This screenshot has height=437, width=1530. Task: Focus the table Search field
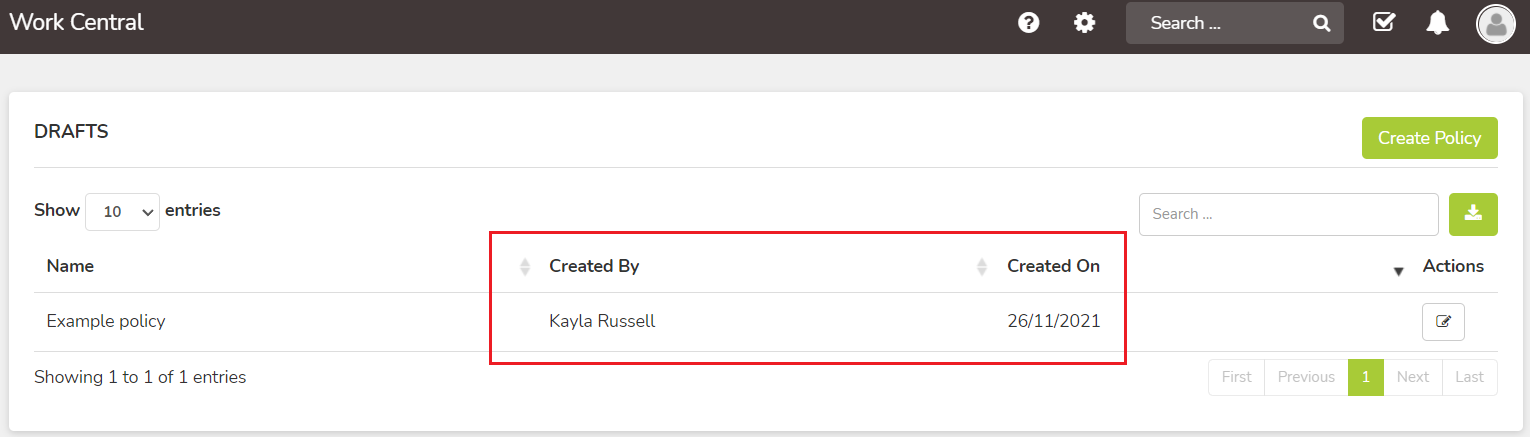(1288, 214)
